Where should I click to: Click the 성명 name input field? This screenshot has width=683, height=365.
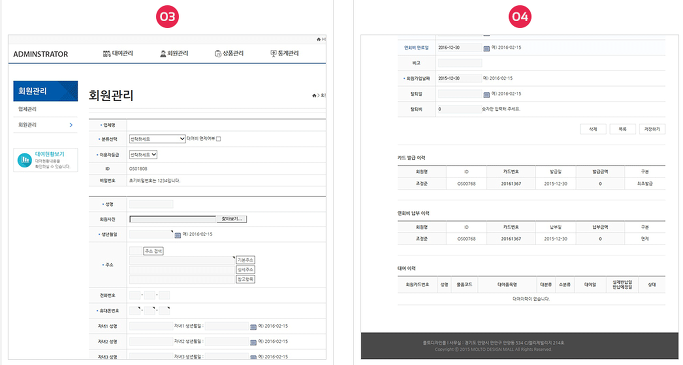(151, 204)
